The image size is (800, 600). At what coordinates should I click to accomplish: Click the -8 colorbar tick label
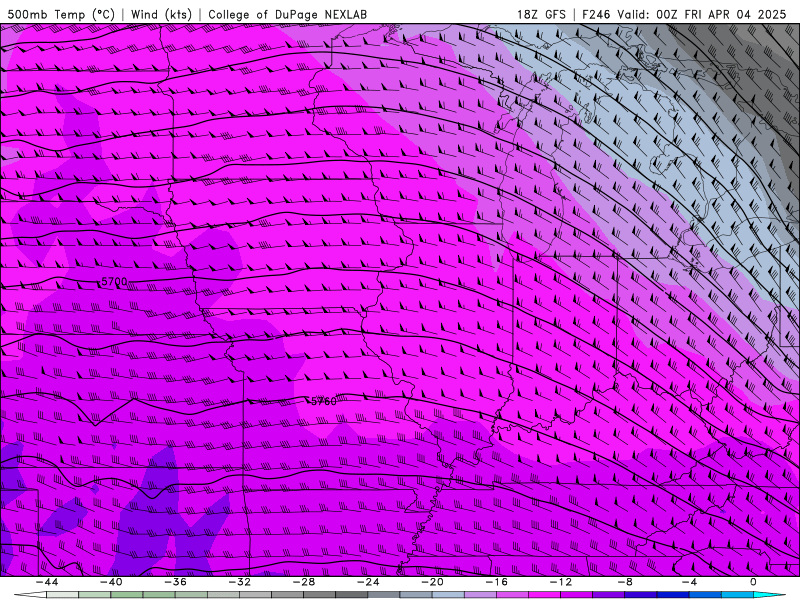coord(625,582)
